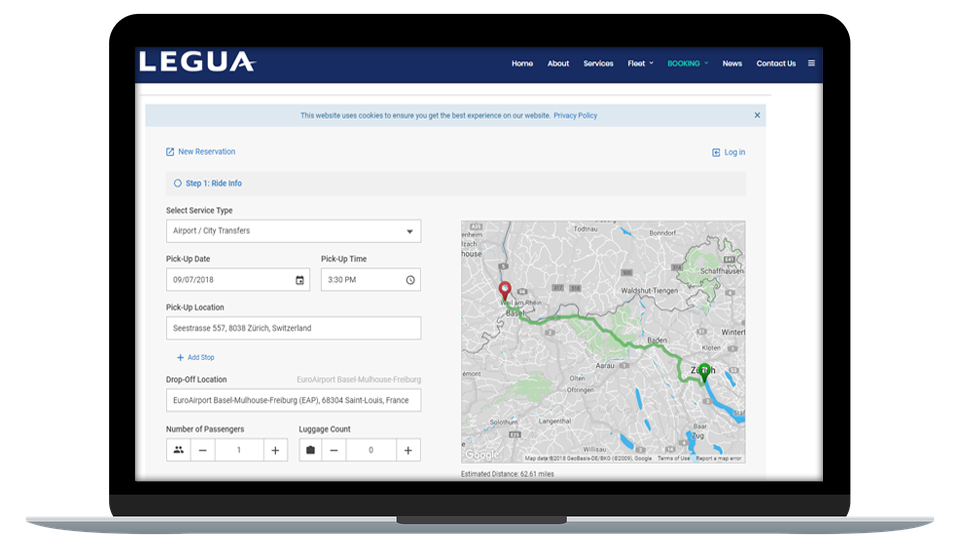Click the passengers count value field
960x537 pixels.
point(239,450)
